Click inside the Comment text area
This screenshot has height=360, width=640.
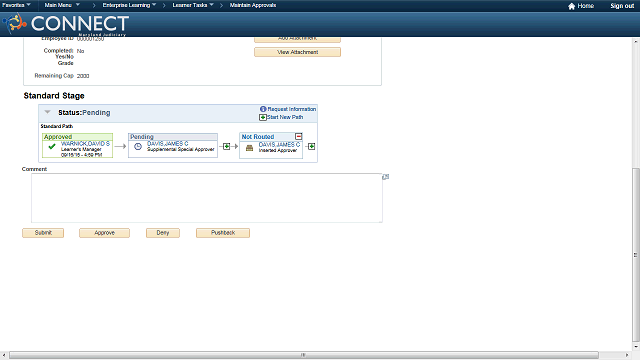(207, 198)
